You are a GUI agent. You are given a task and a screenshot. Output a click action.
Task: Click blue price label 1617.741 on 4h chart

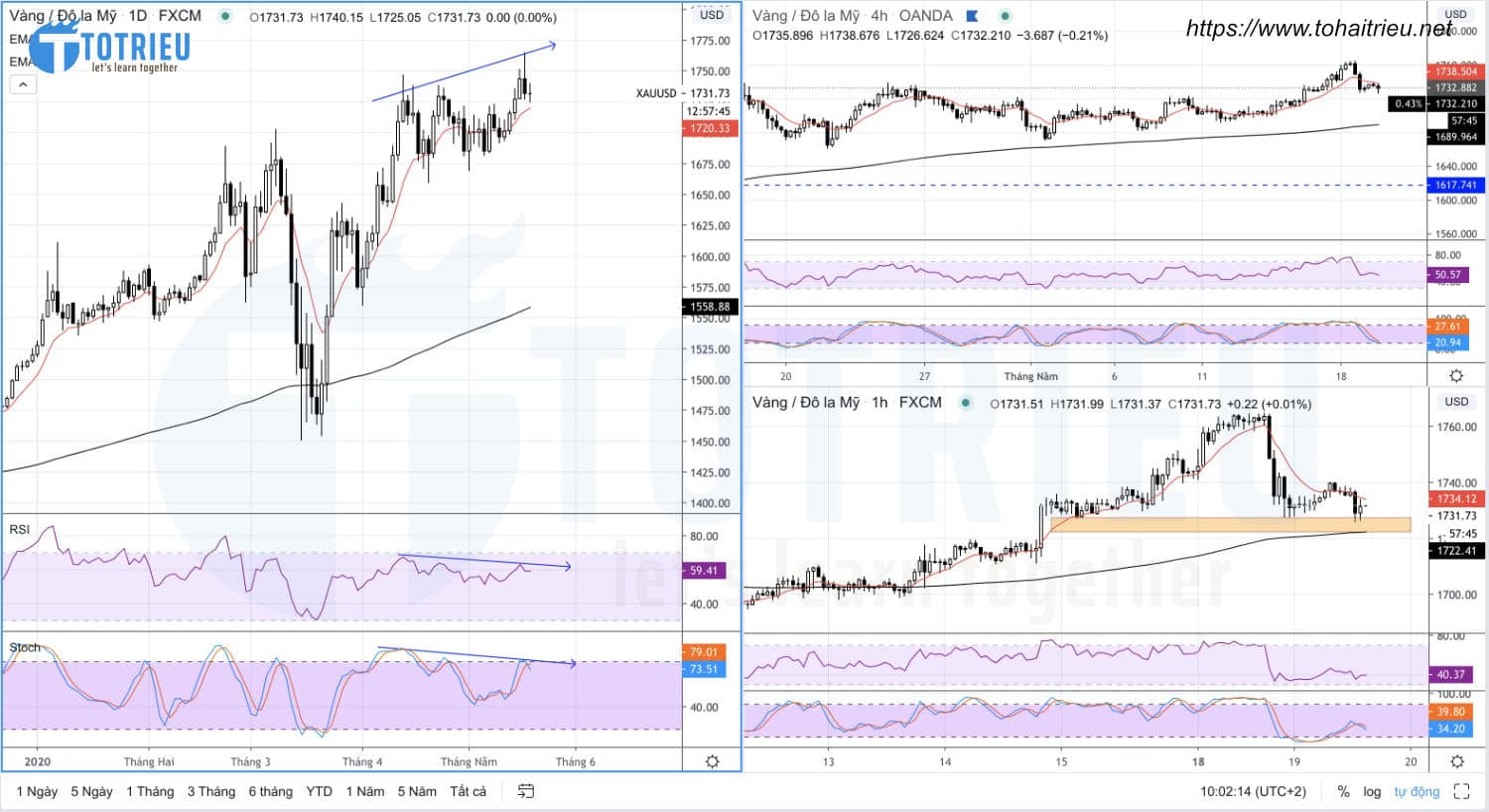click(1455, 186)
